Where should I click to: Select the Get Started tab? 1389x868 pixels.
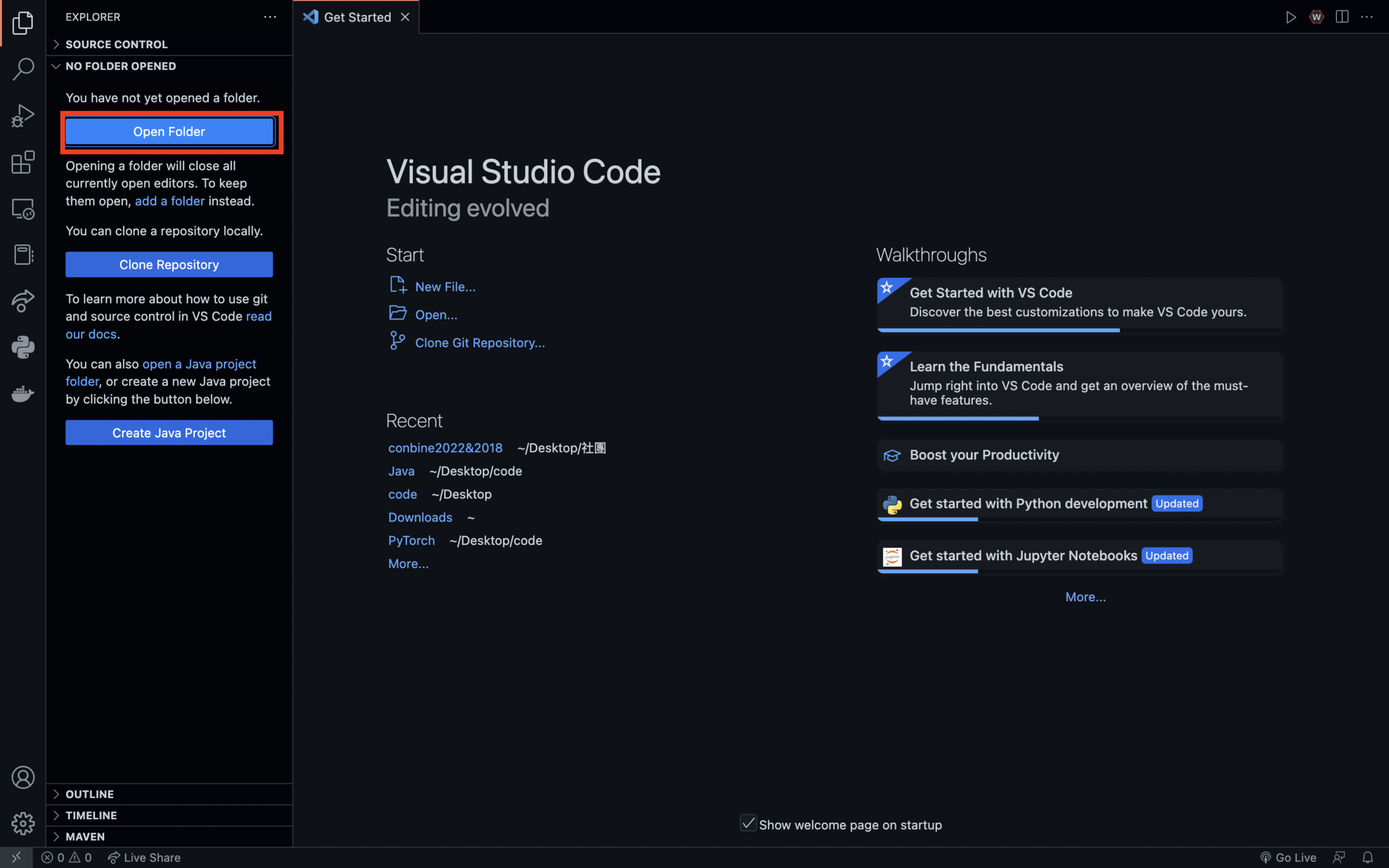click(x=357, y=17)
